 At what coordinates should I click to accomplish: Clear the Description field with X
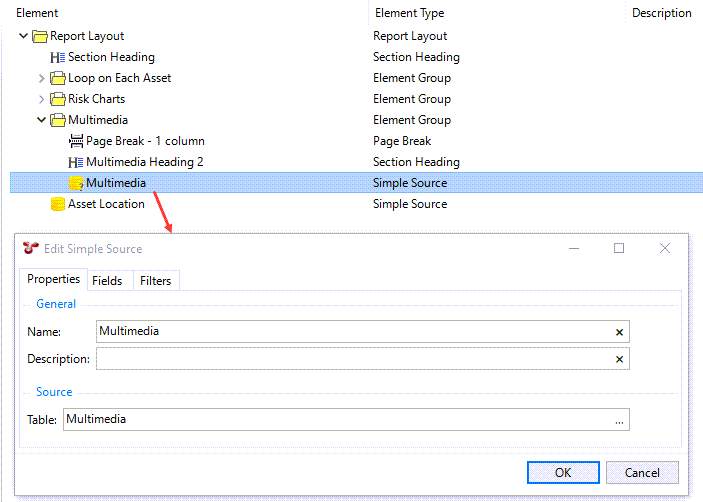619,359
